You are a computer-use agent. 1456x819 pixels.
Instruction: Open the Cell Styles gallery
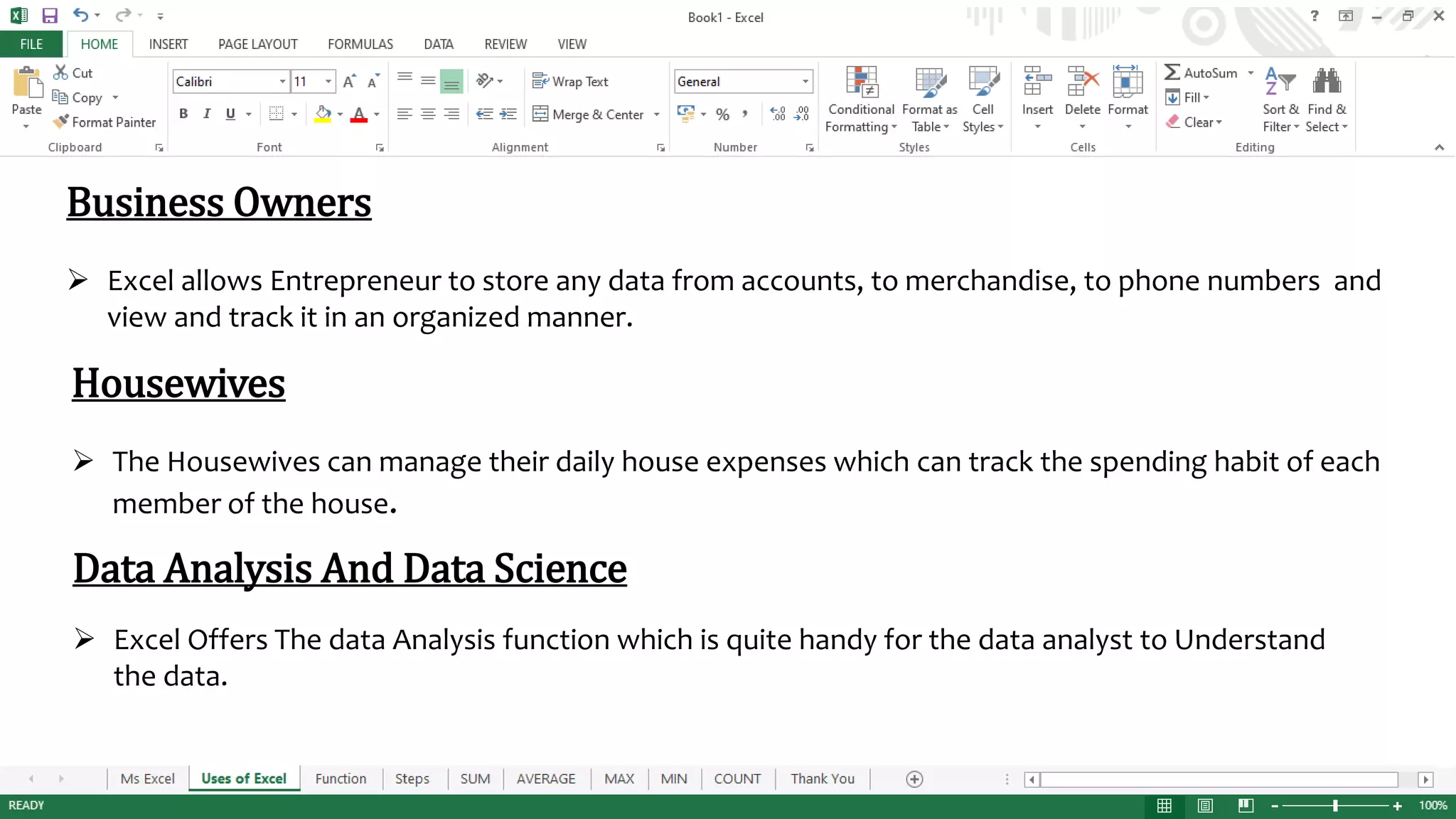pos(983,100)
